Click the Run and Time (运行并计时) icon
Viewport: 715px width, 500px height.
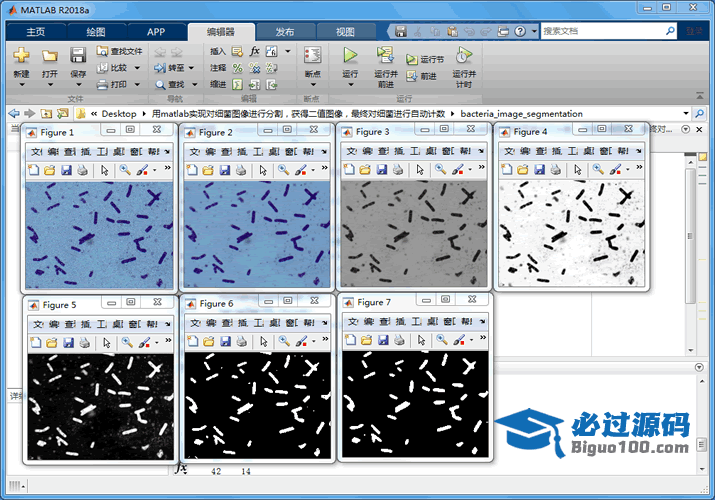point(464,55)
